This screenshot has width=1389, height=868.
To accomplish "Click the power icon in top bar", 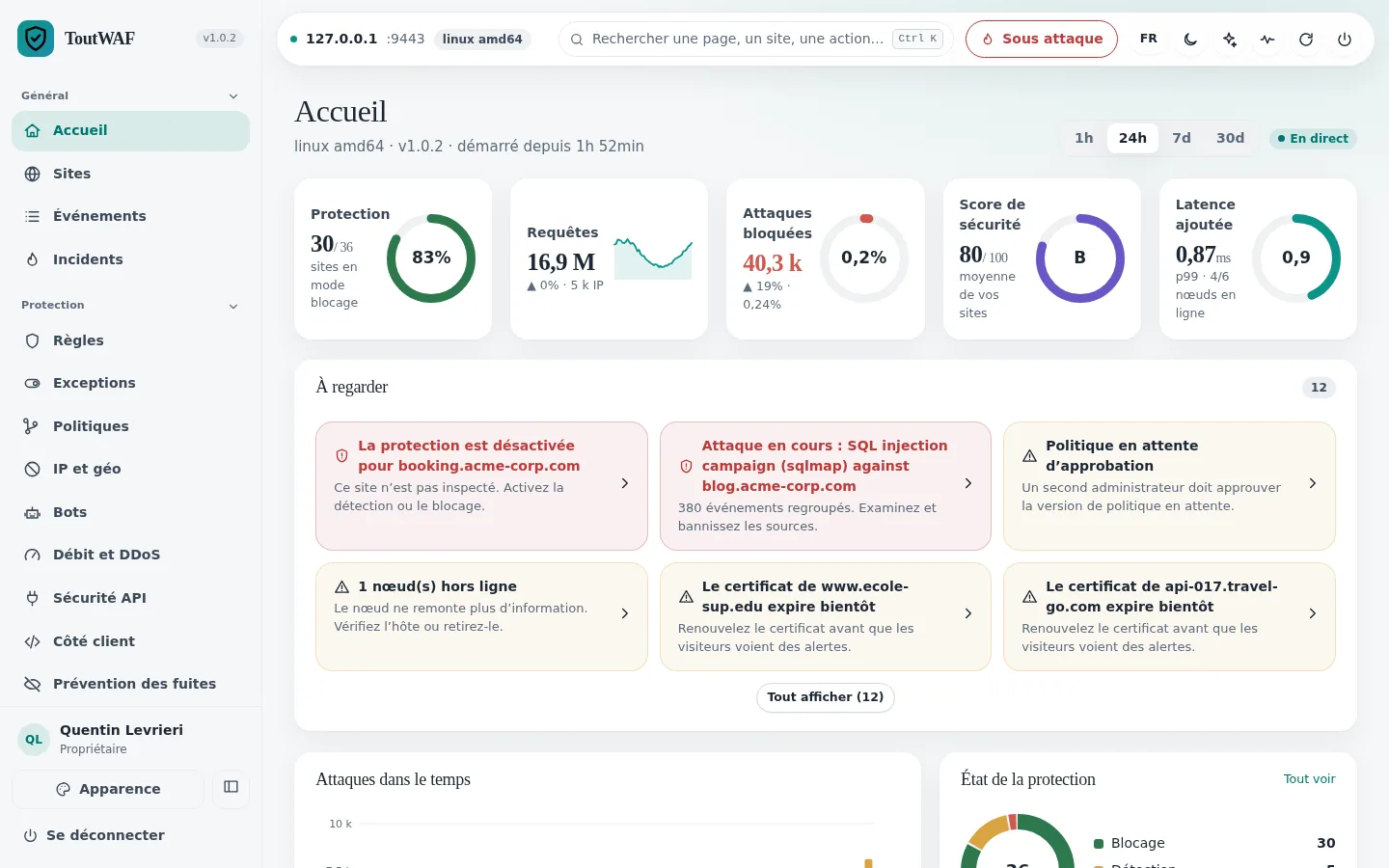I will (x=1345, y=40).
